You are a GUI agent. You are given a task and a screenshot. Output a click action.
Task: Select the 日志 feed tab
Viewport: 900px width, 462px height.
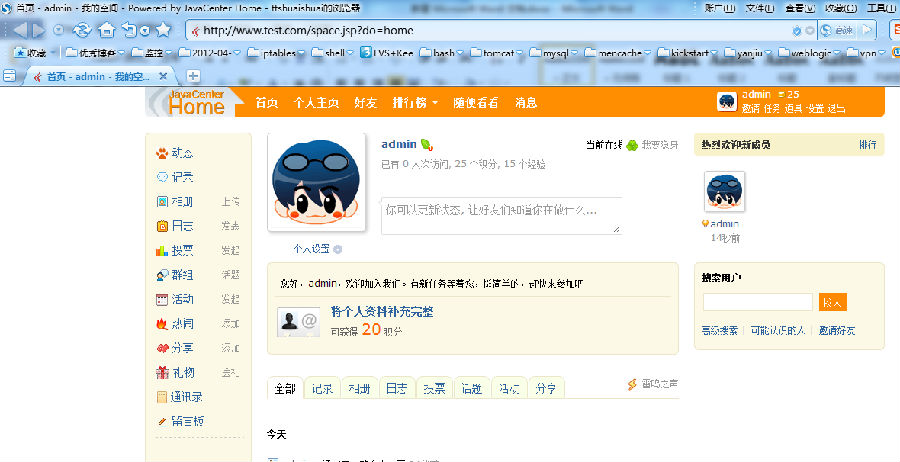(397, 389)
